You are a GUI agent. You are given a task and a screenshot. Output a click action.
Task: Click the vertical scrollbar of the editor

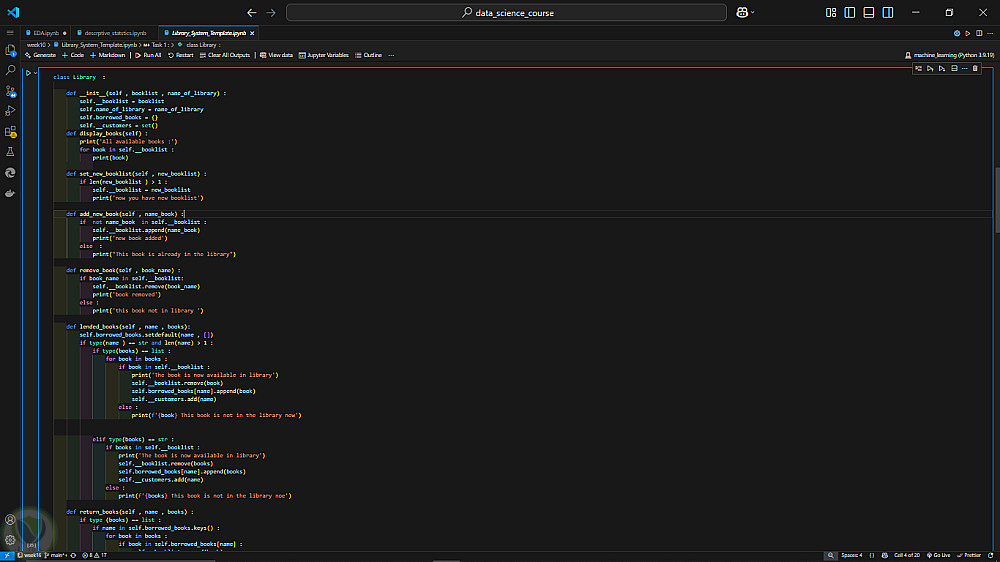click(995, 200)
